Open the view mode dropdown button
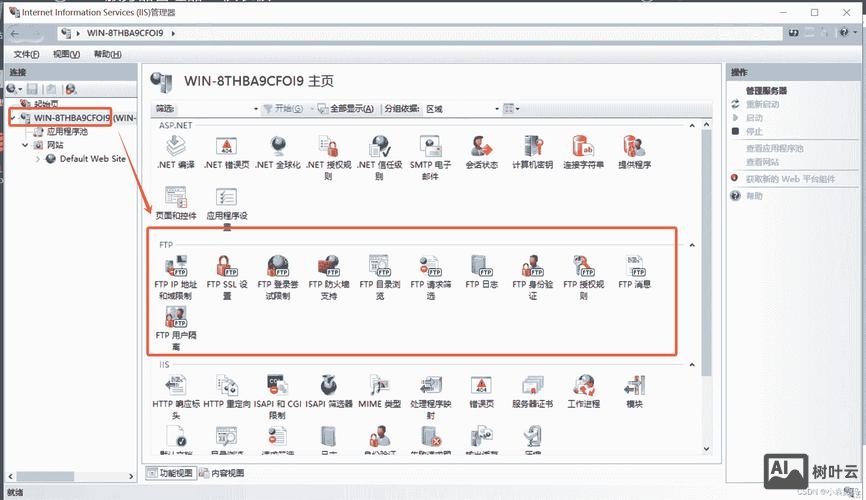The image size is (866, 500). point(511,109)
